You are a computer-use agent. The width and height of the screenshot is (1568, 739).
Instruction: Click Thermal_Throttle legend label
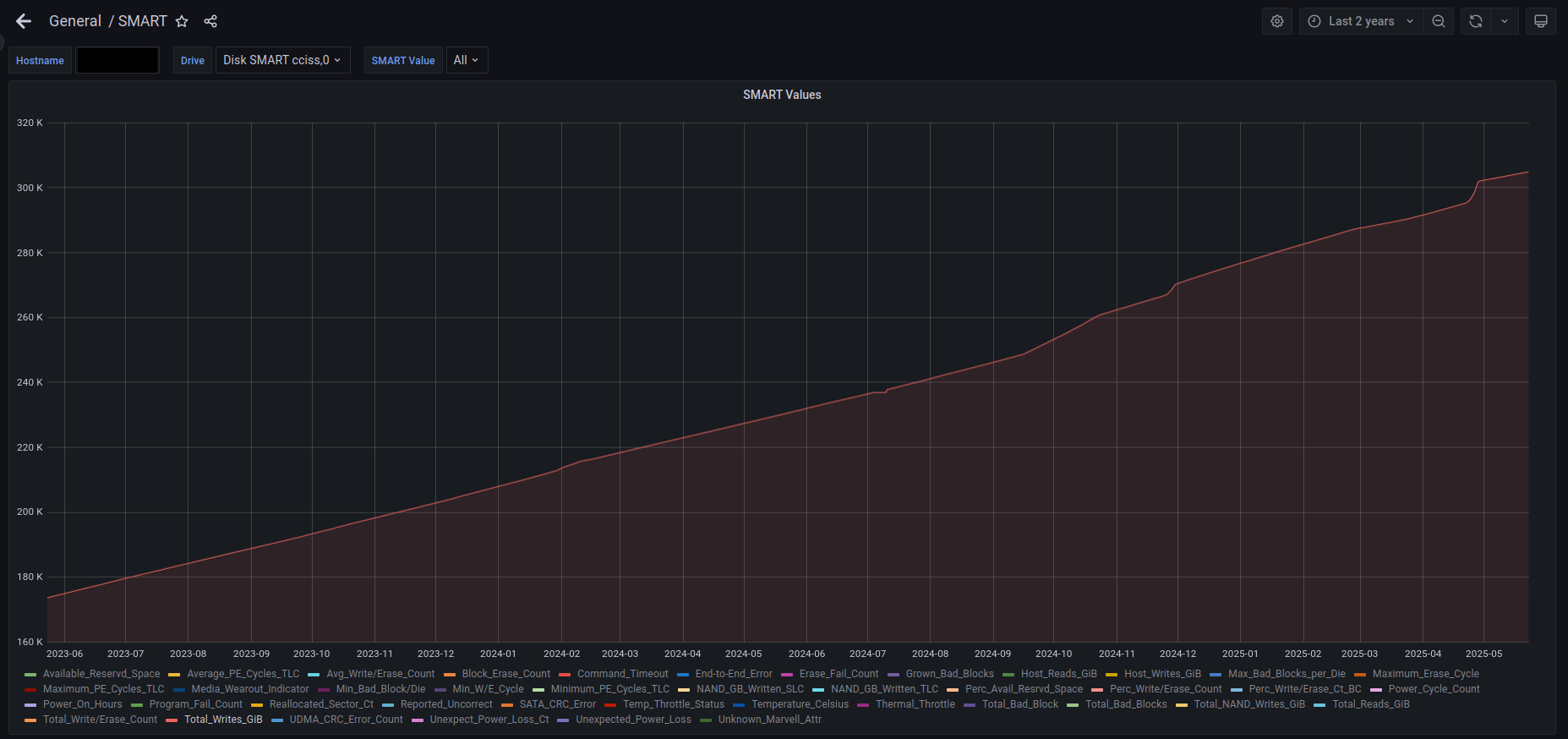point(915,704)
